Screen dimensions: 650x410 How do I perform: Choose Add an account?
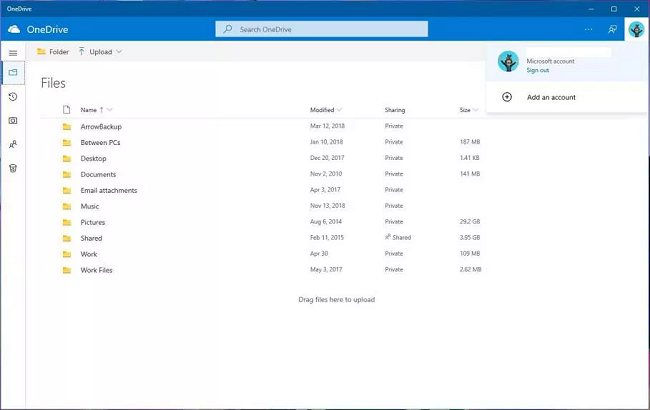click(x=550, y=97)
